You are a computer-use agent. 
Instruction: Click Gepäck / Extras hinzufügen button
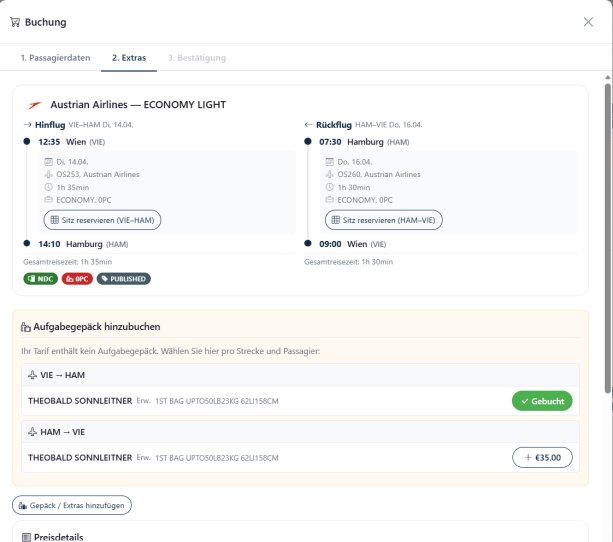(72, 505)
